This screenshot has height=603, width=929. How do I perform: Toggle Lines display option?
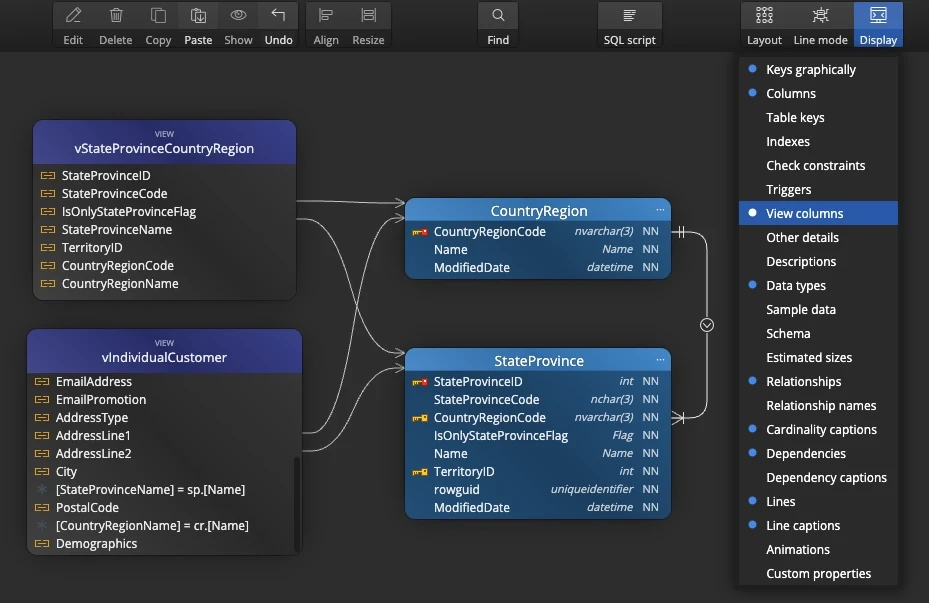(818, 501)
